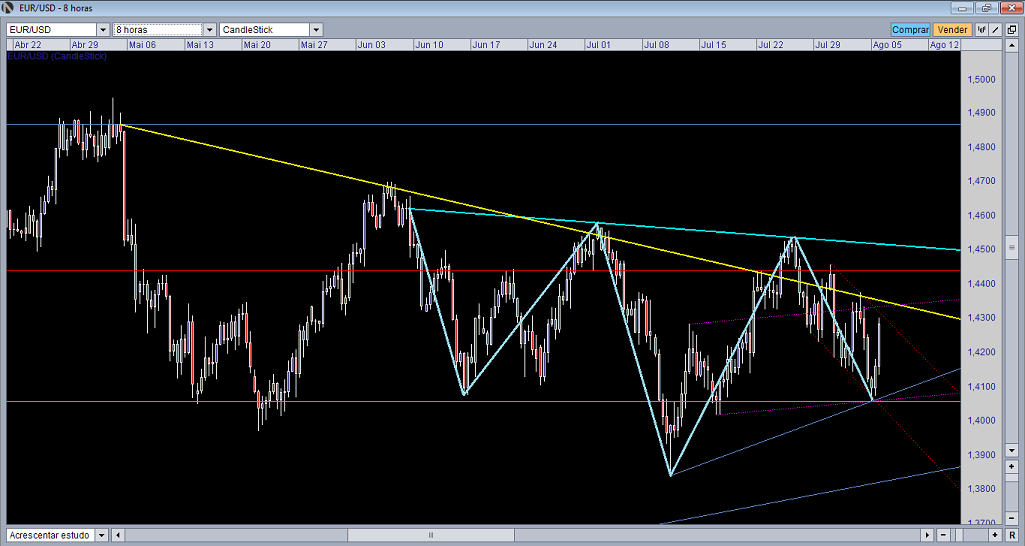Click the R reset chart button
1025x546 pixels.
click(x=1012, y=535)
